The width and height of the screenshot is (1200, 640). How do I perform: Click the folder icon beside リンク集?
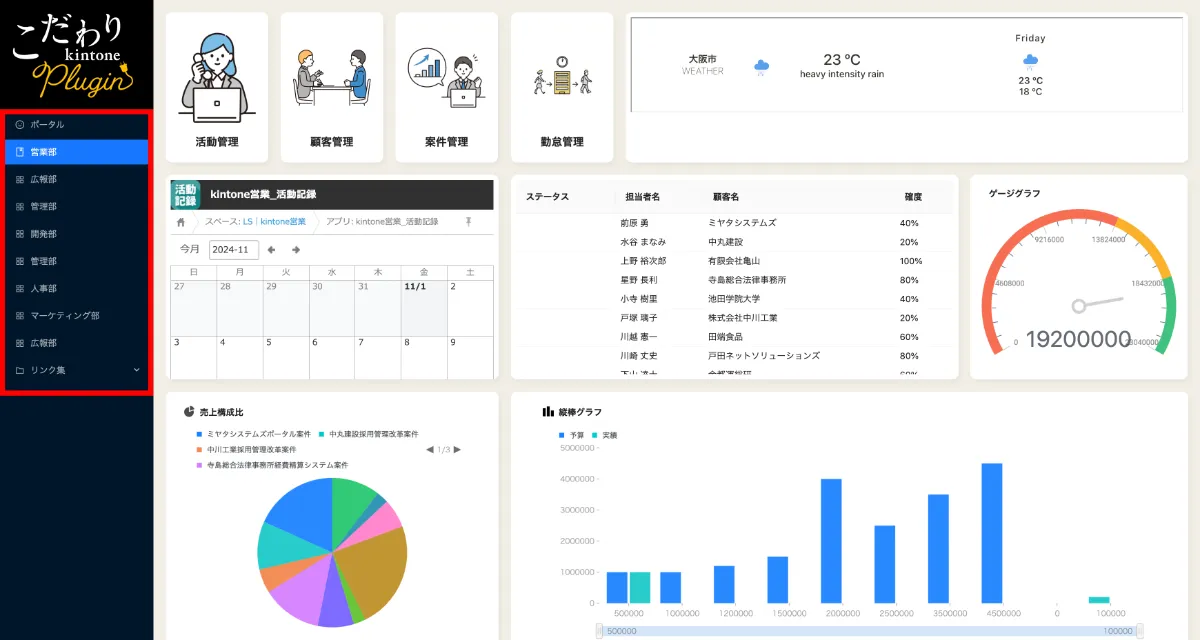19,370
